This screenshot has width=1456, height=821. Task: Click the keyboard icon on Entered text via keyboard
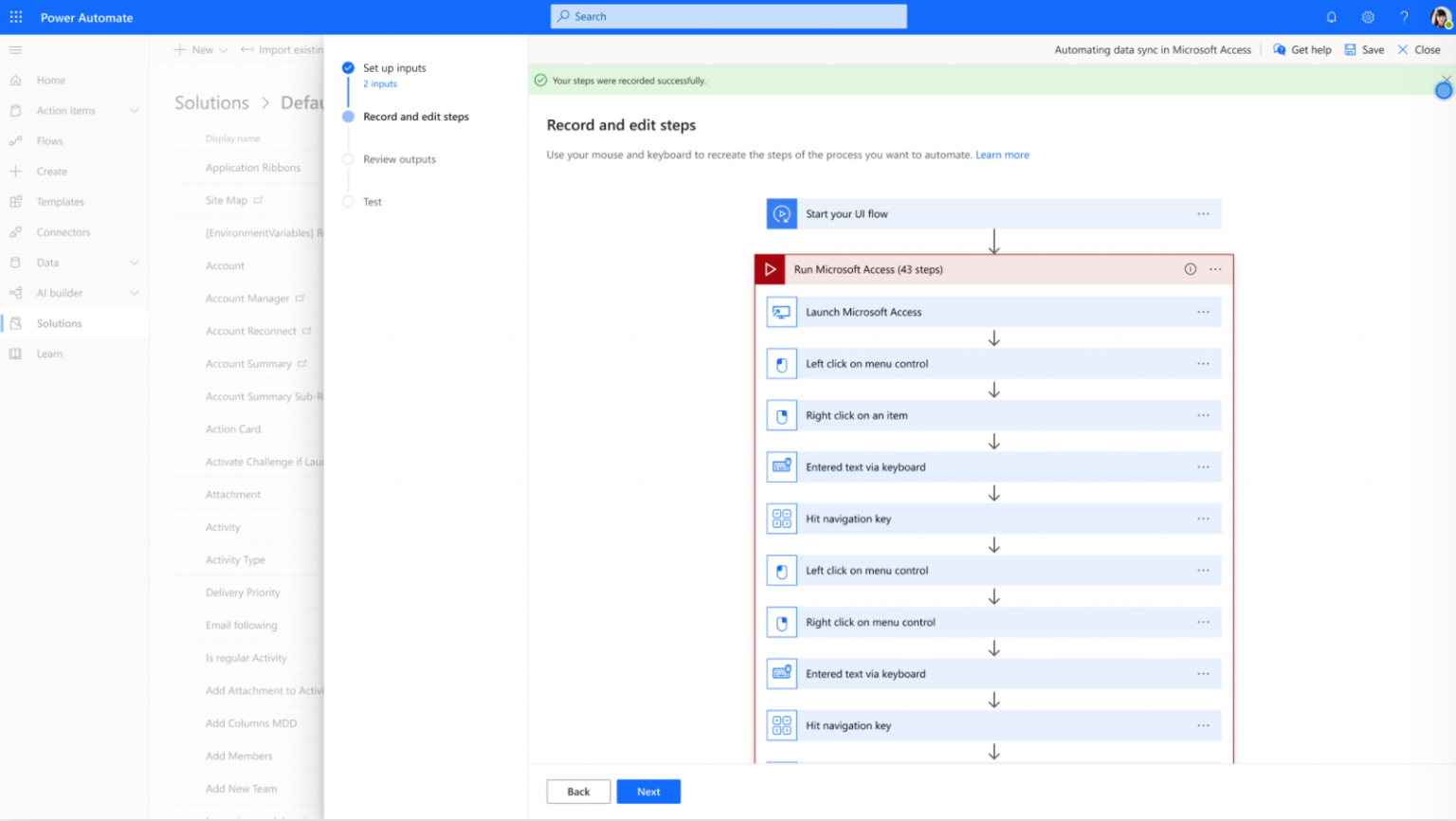(x=781, y=466)
